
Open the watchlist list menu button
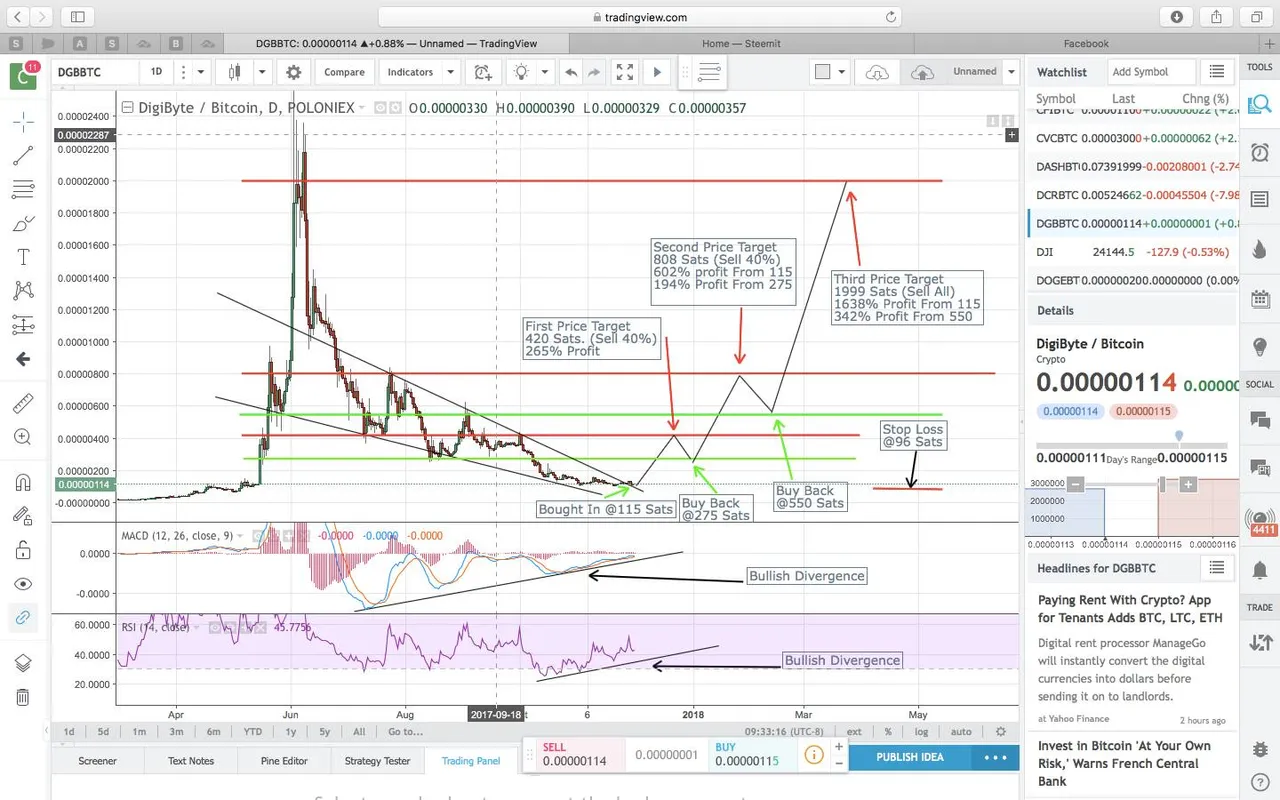pos(1216,72)
